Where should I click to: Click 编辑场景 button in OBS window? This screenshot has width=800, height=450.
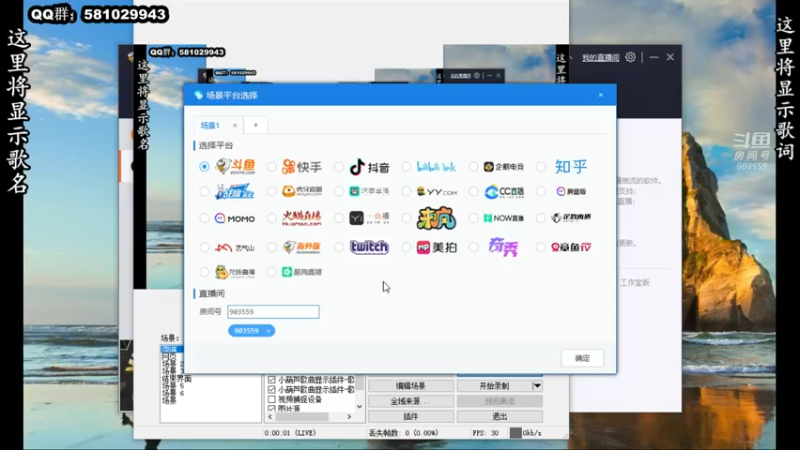point(411,386)
